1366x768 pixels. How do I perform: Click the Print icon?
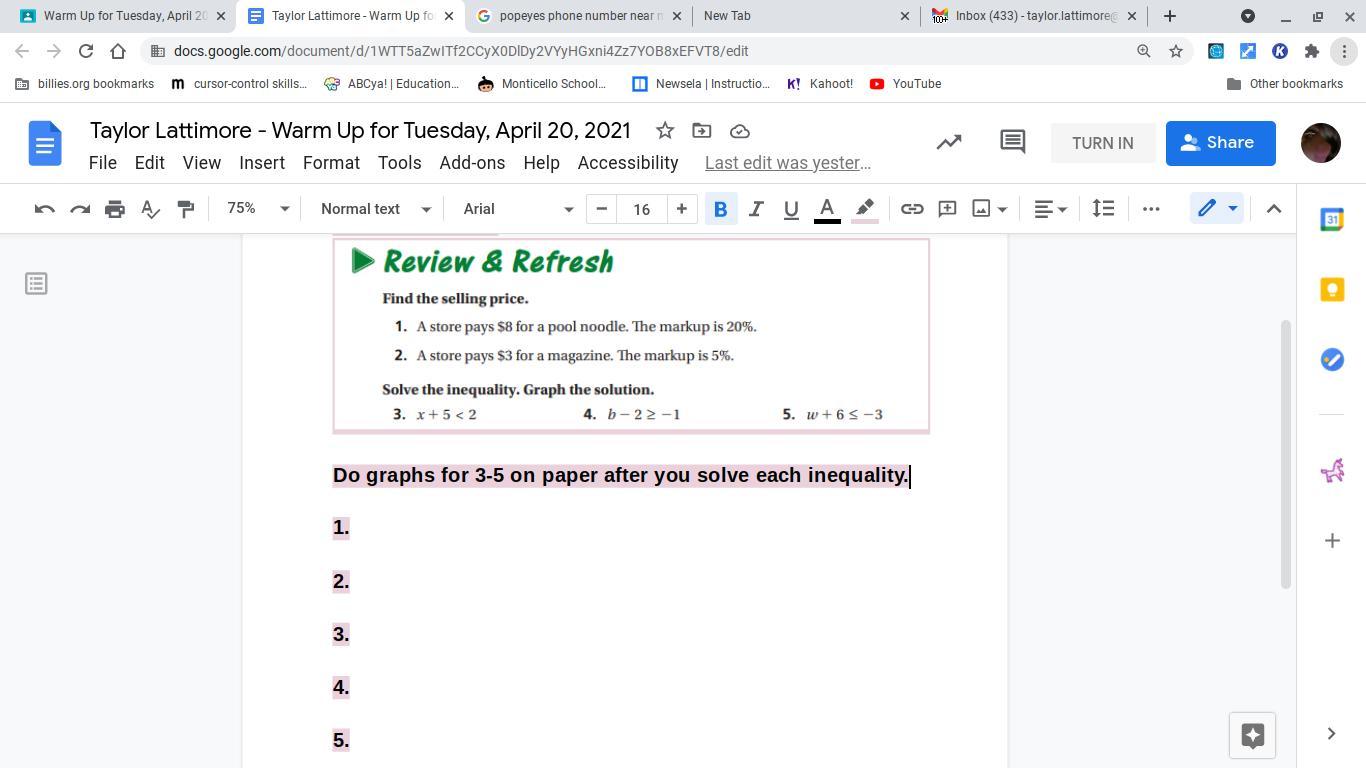tap(115, 209)
